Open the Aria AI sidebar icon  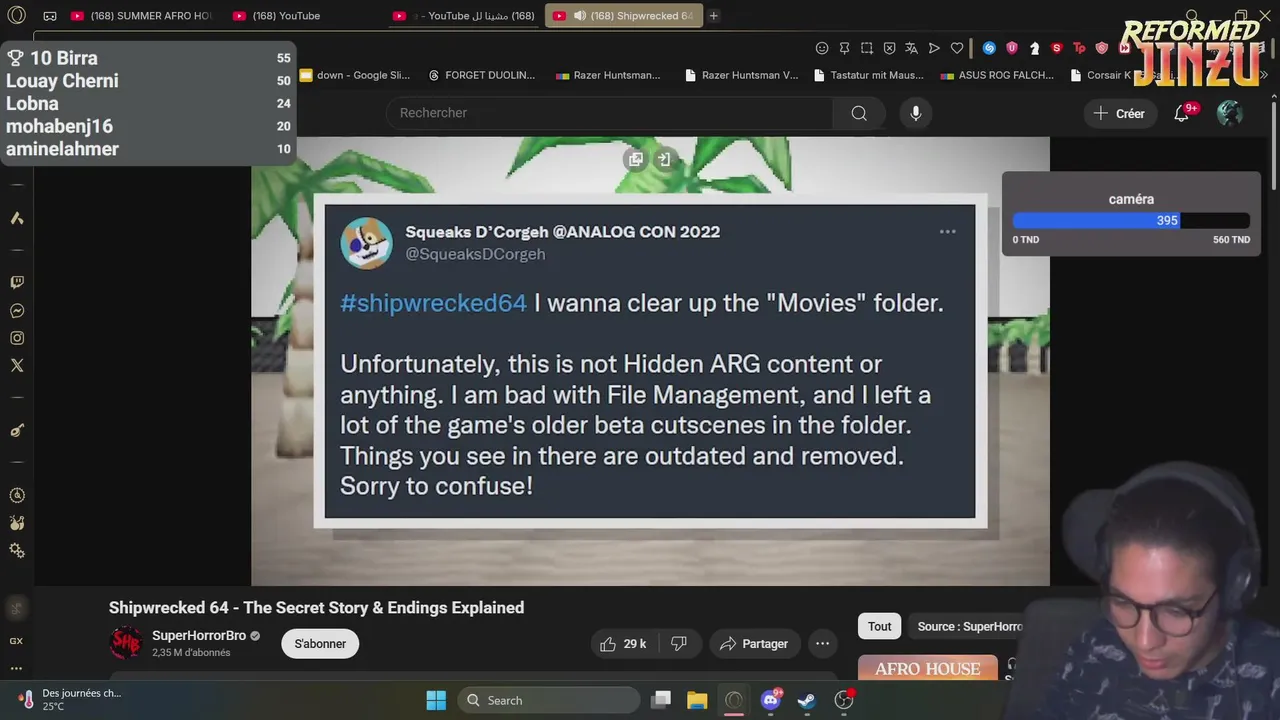pos(17,218)
